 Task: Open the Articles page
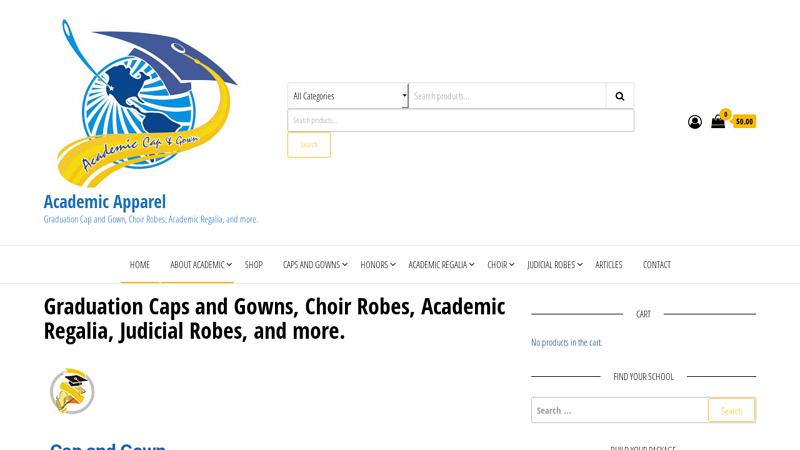click(x=609, y=265)
